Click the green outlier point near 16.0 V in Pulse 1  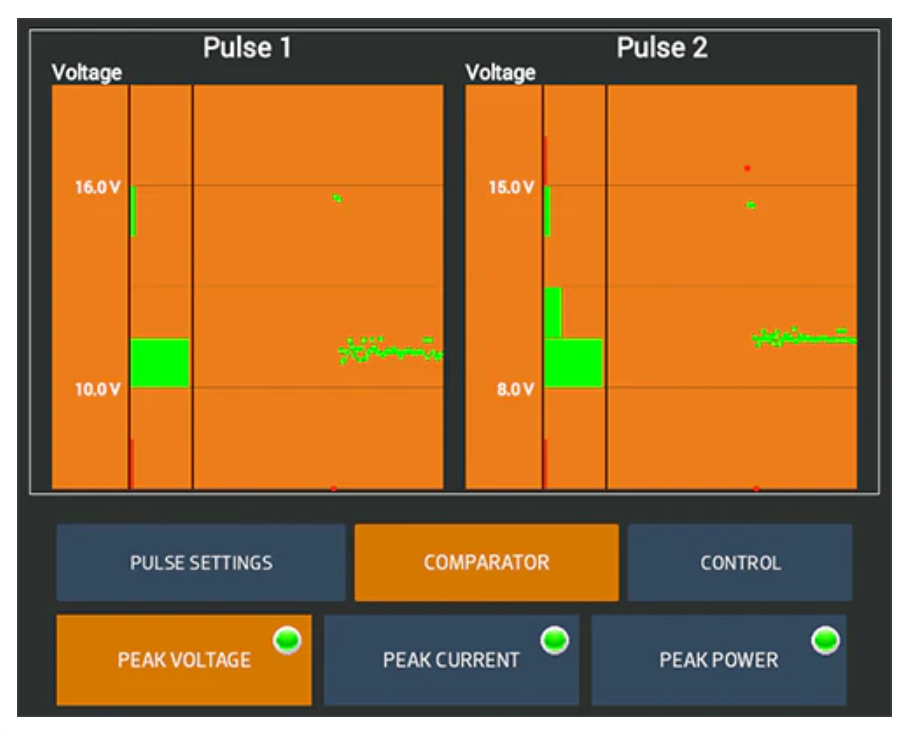pos(337,198)
